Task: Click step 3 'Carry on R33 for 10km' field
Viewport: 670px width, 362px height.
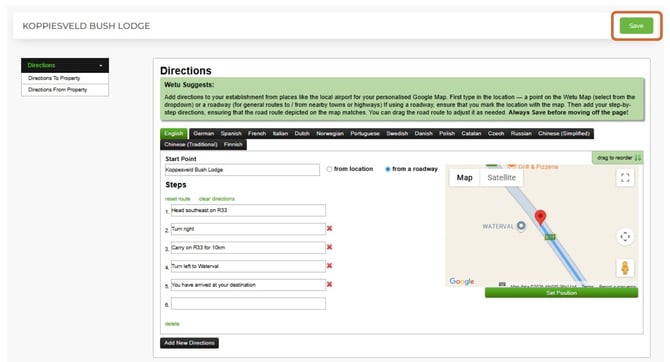Action: (x=248, y=247)
